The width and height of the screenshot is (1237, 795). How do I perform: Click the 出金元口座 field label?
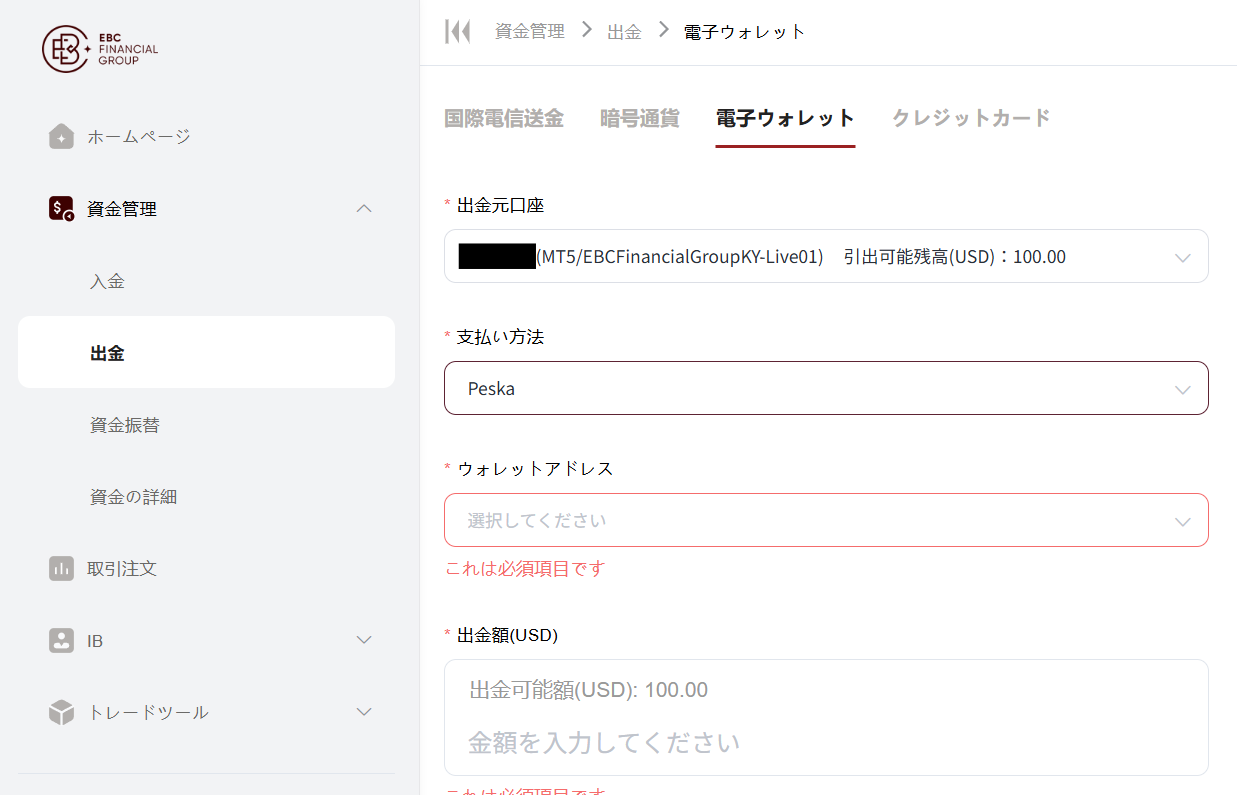[501, 206]
